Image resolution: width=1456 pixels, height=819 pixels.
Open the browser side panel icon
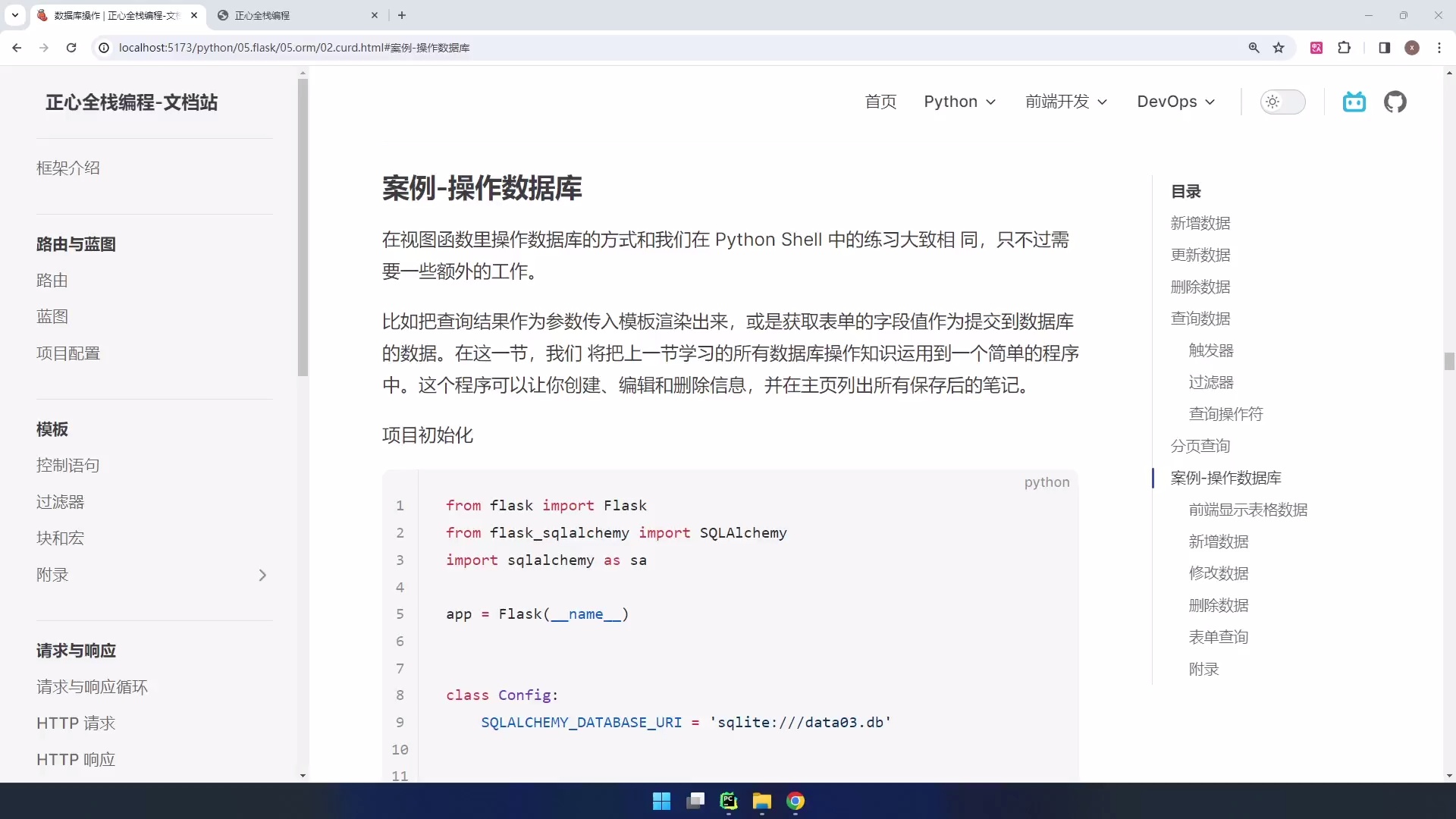coord(1384,47)
